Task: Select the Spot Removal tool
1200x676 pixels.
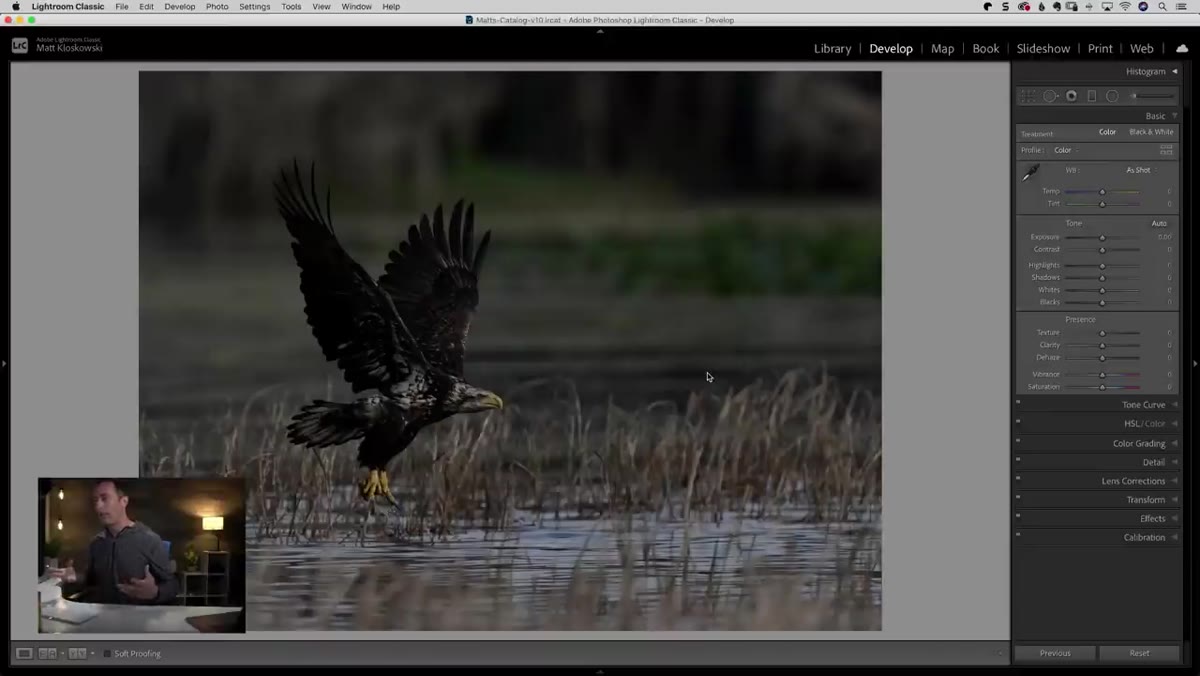Action: [x=1050, y=96]
